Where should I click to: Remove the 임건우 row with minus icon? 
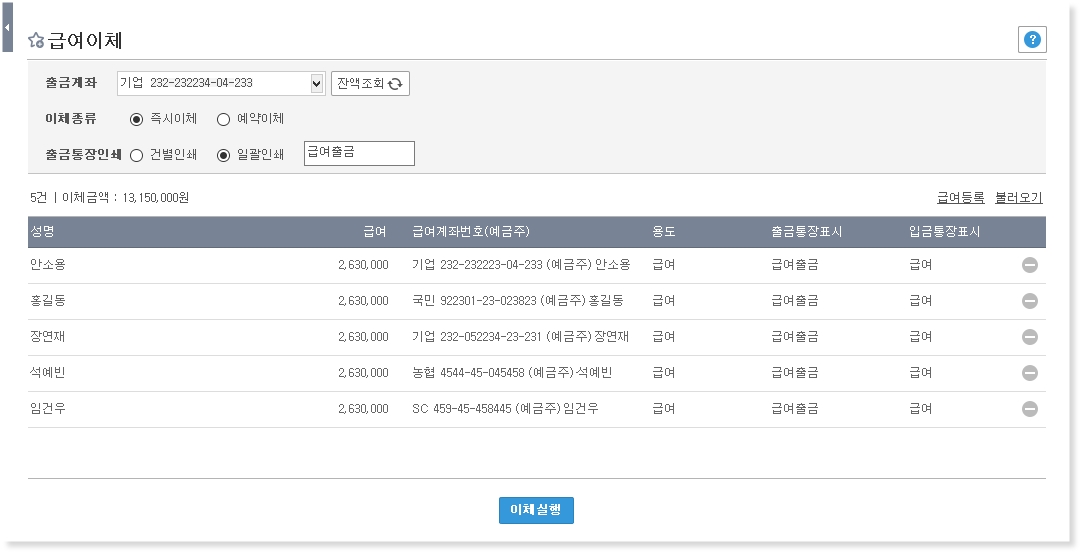pyautogui.click(x=1029, y=409)
